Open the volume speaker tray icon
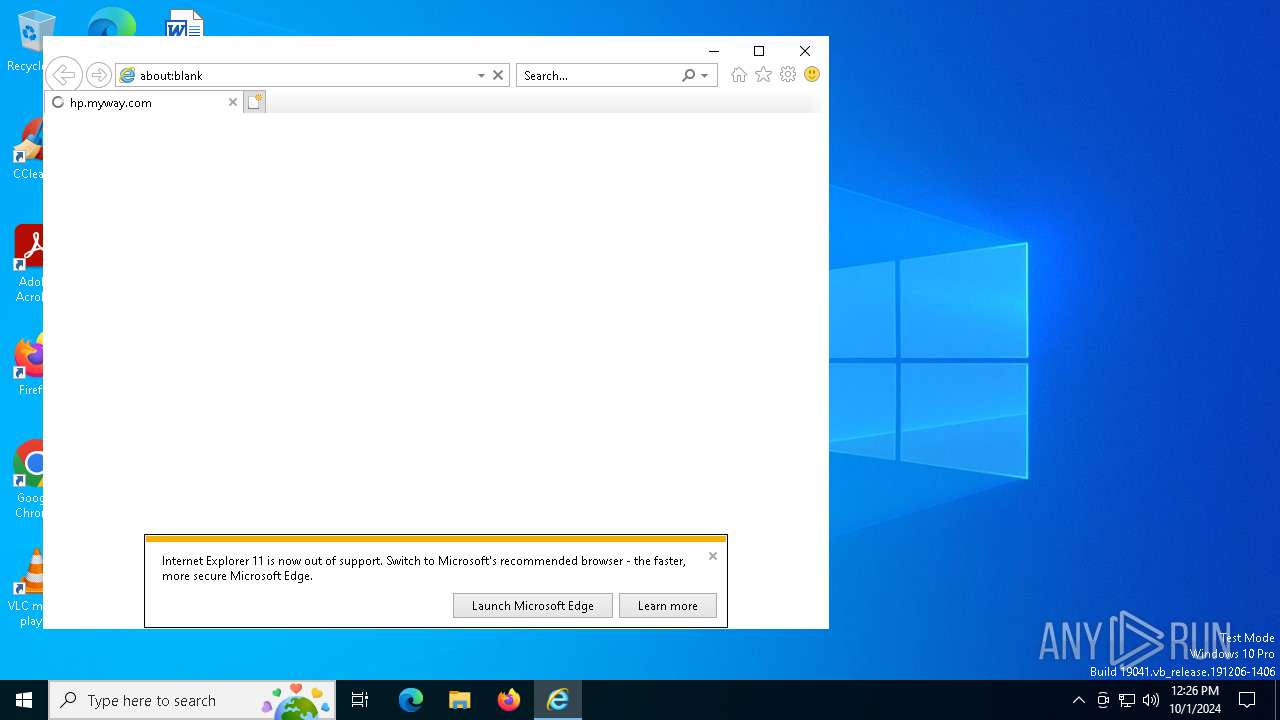The width and height of the screenshot is (1280, 720). (1151, 700)
